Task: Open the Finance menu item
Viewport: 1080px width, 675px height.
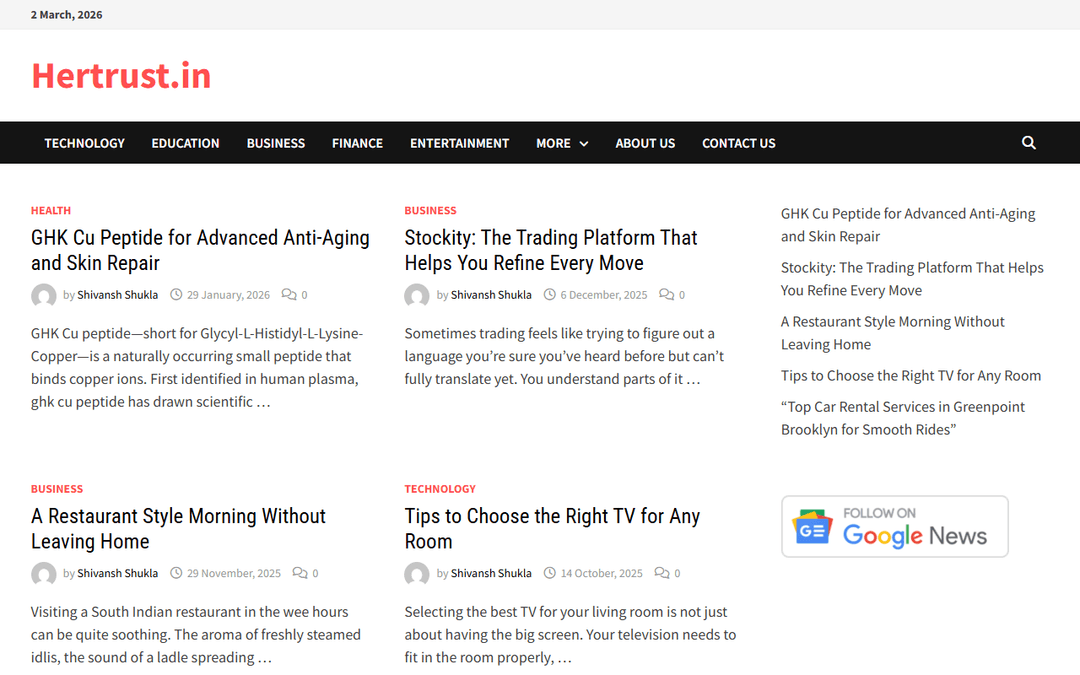Action: pyautogui.click(x=357, y=143)
